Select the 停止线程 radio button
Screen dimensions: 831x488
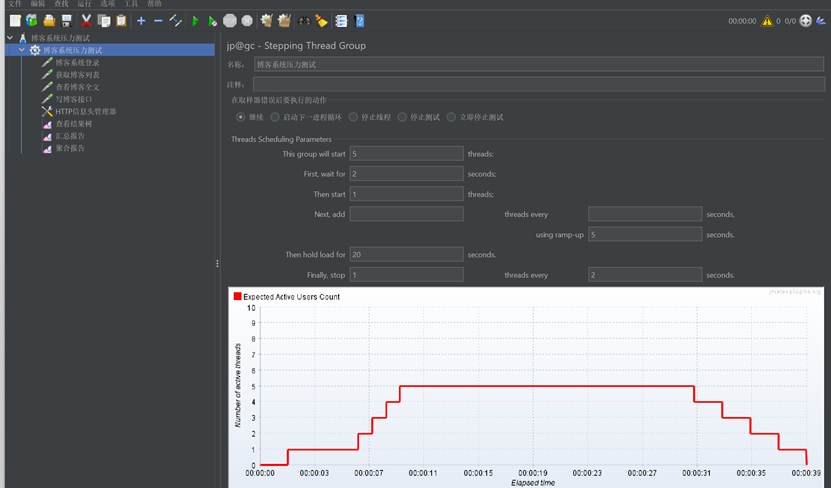coord(353,117)
